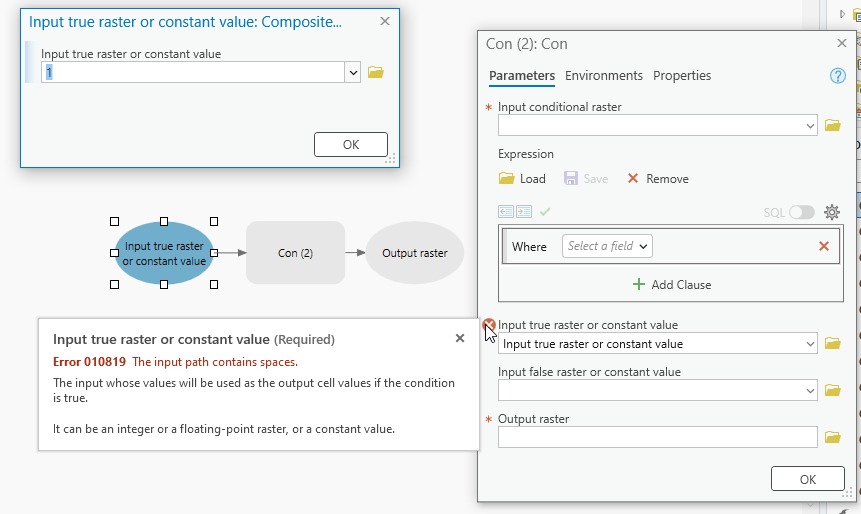
Task: Click the folder icon in the Composite dialog
Action: click(376, 72)
